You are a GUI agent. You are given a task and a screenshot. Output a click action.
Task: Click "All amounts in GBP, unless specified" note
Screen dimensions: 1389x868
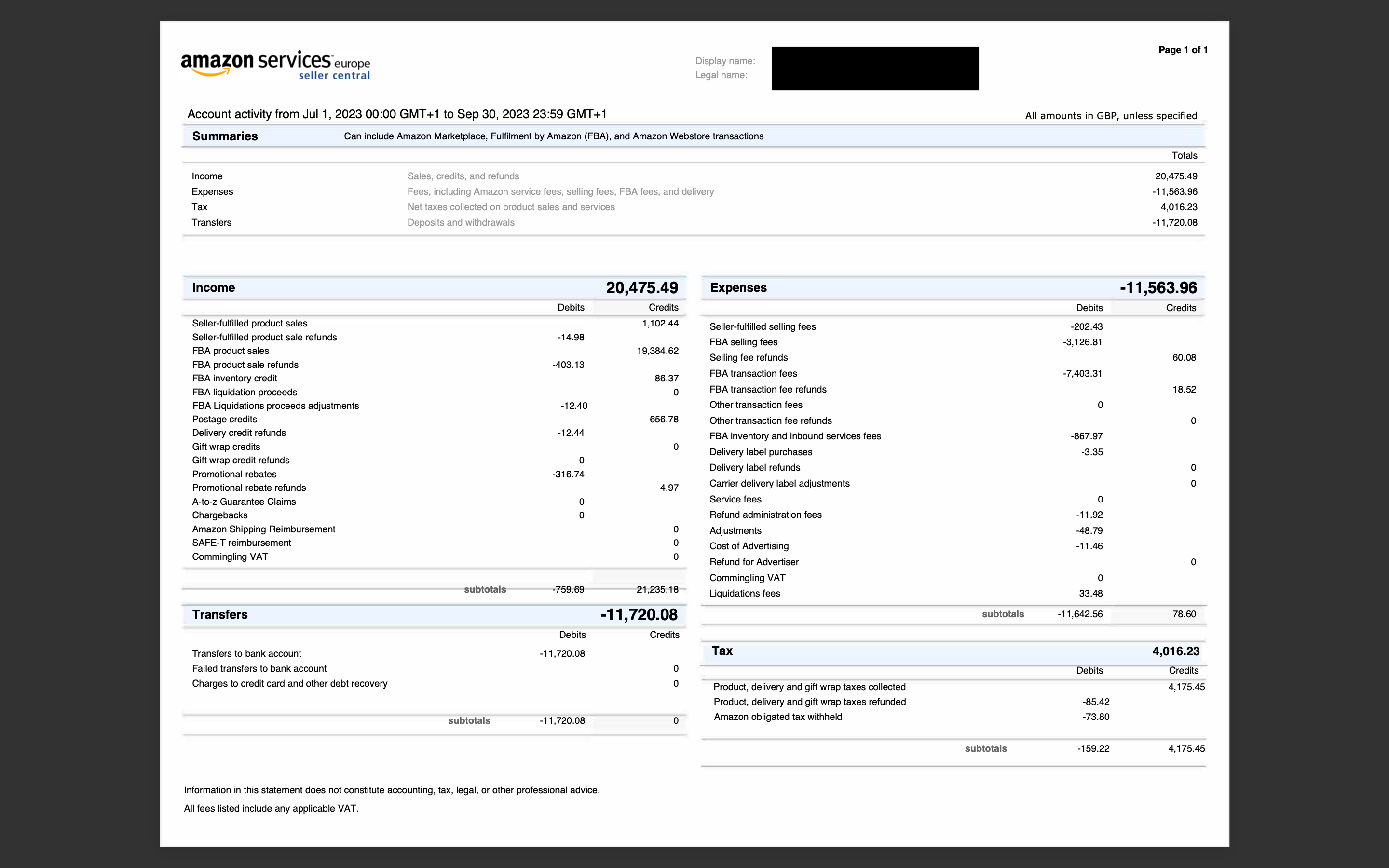click(x=1111, y=115)
